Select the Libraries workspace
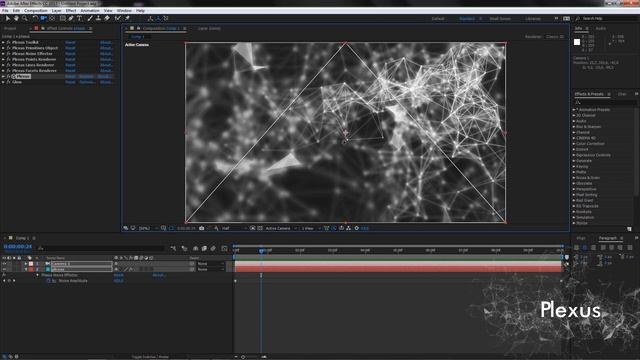 (x=533, y=19)
